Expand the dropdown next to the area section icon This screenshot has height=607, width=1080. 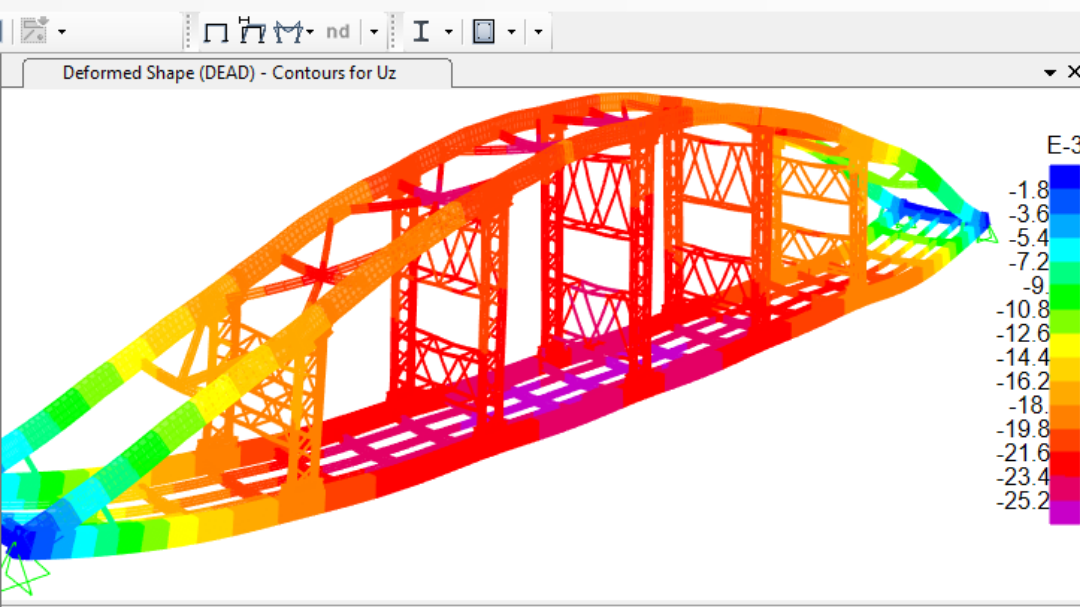pos(511,33)
